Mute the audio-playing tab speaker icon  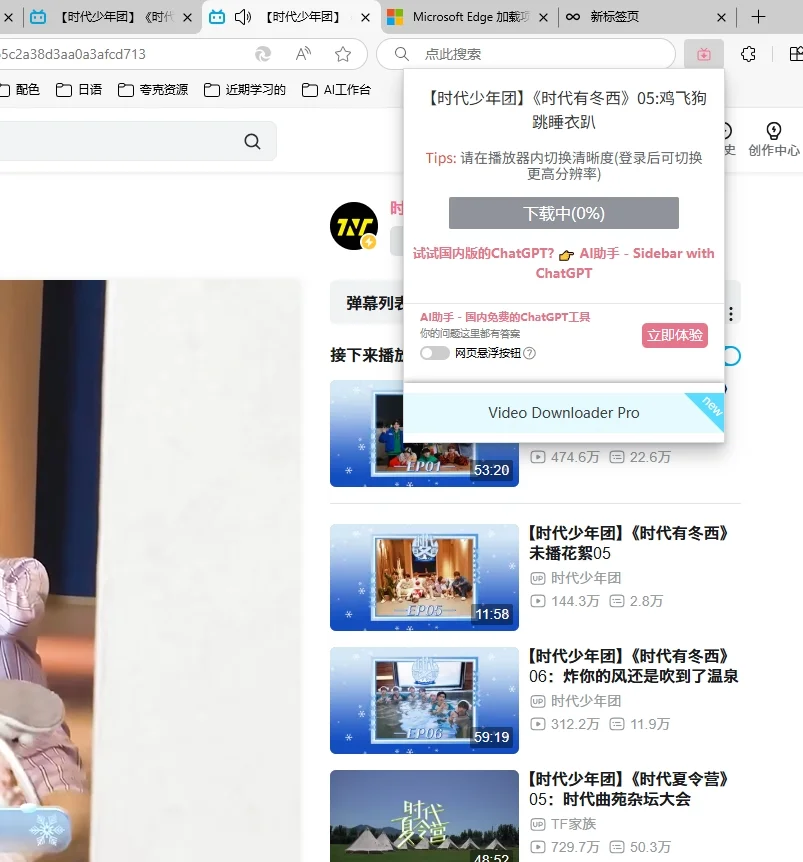[242, 17]
